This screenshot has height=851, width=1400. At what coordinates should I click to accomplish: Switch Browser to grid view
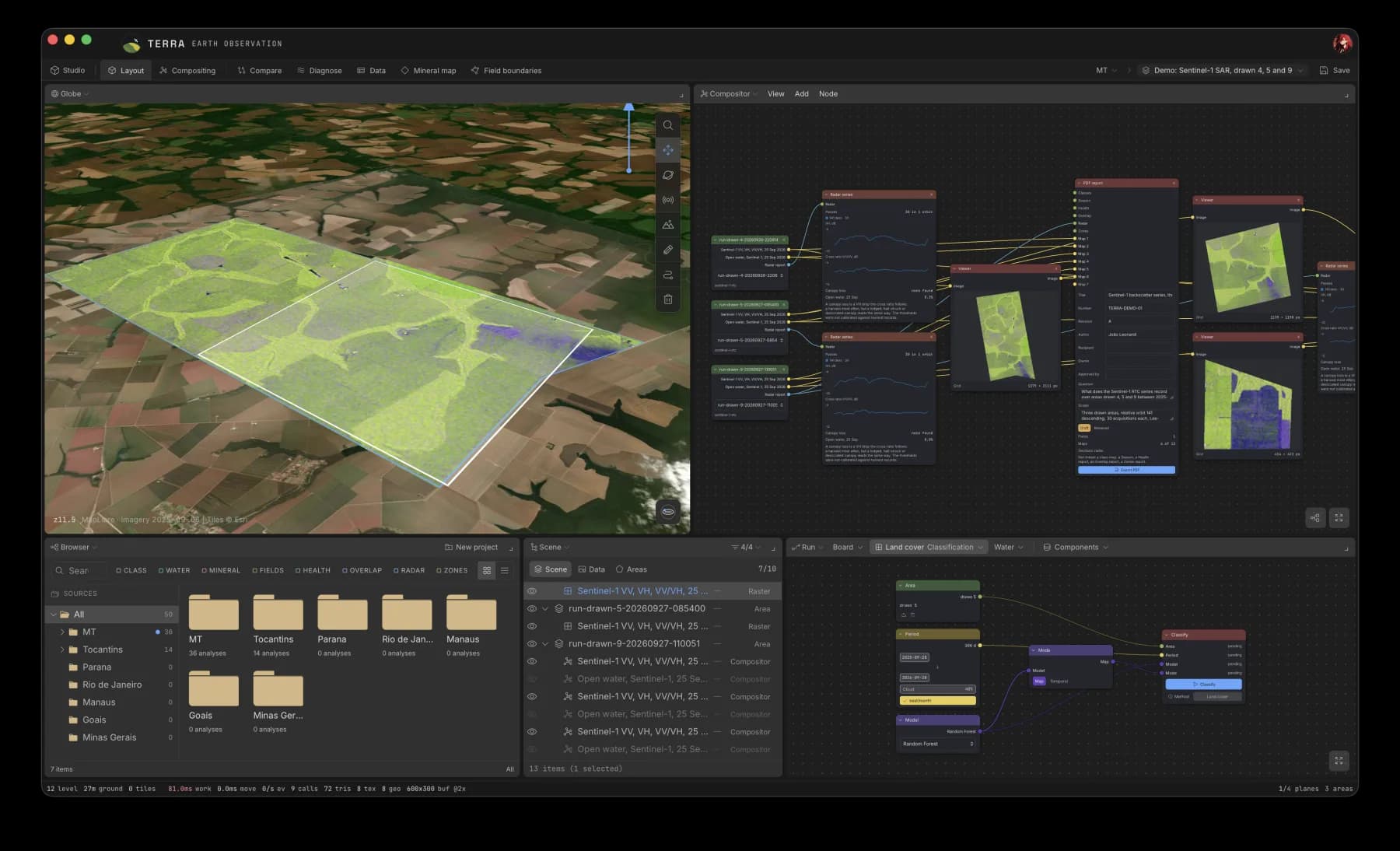click(487, 570)
